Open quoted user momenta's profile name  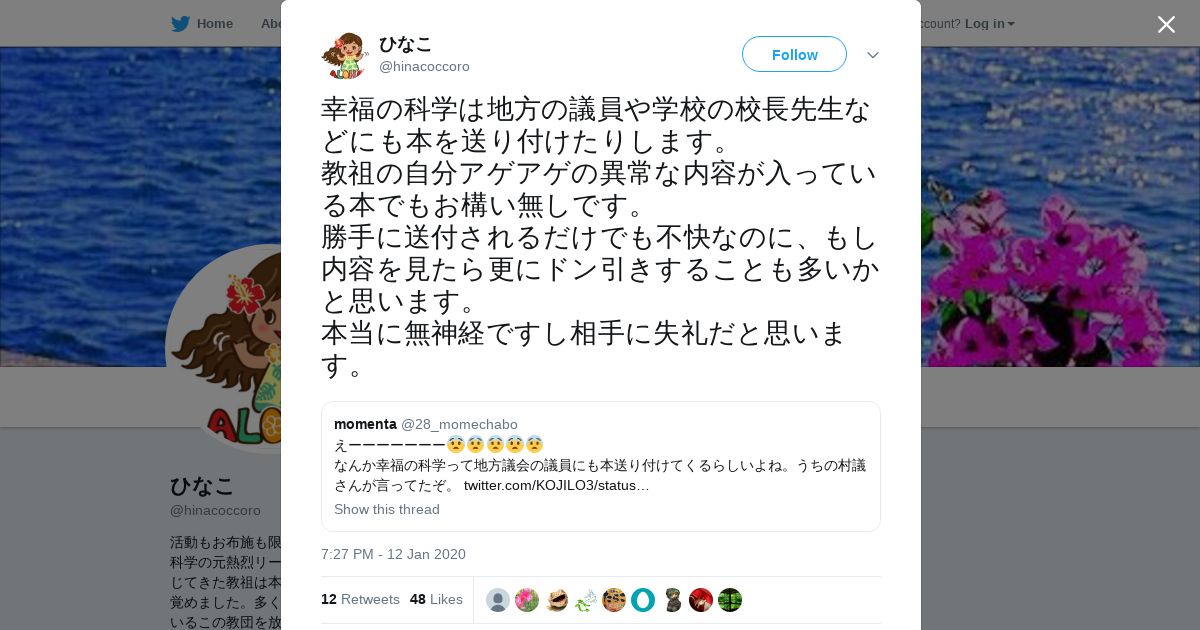click(x=365, y=424)
